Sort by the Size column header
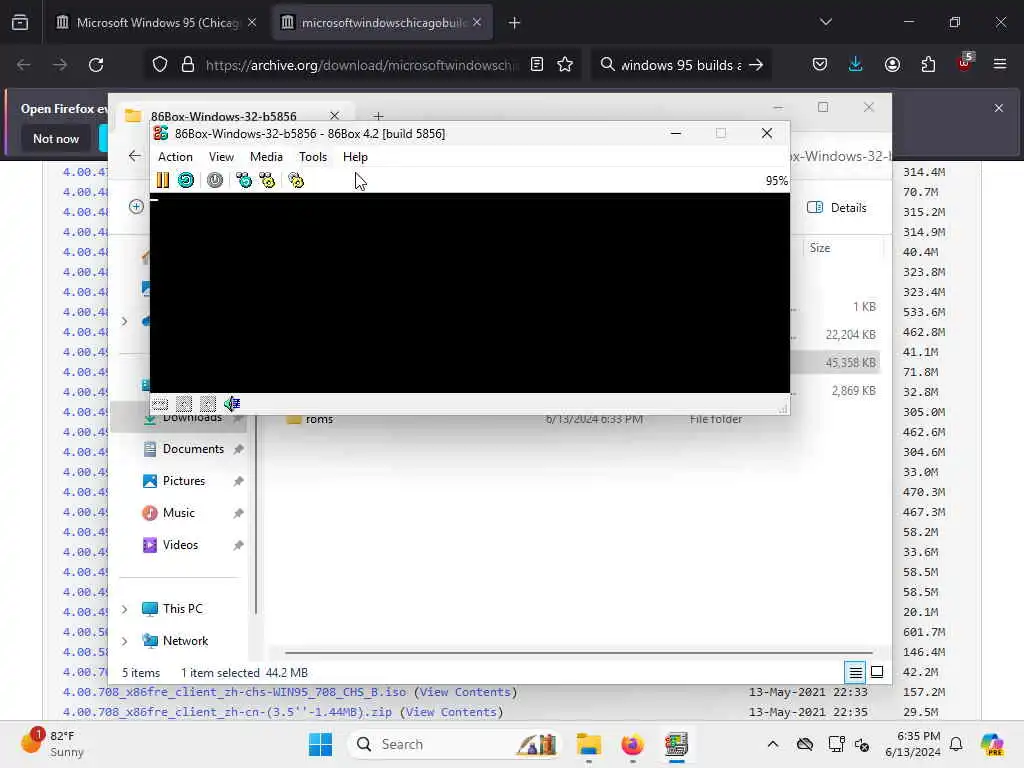The image size is (1024, 768). (820, 248)
